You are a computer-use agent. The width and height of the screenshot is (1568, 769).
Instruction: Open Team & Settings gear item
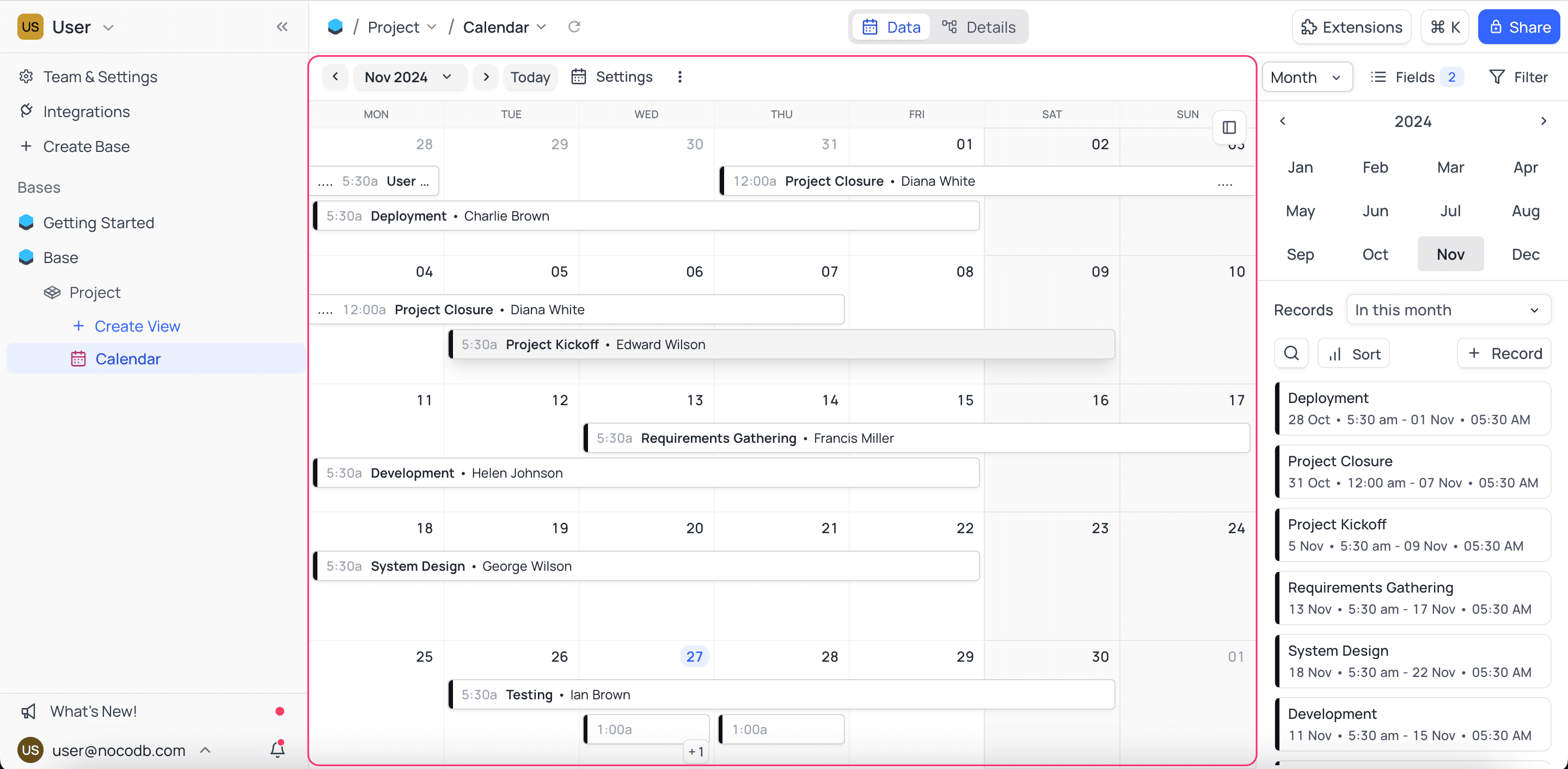[100, 77]
